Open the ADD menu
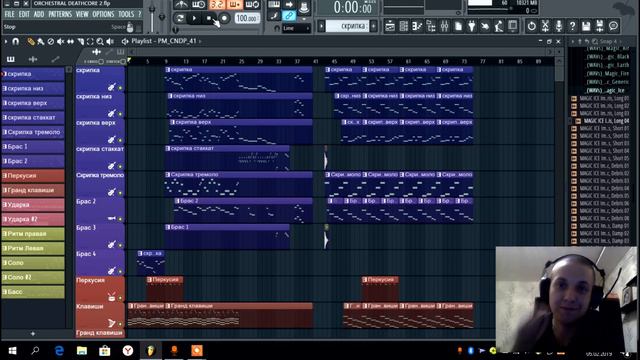Screen dimensions: 640x360 39,14
